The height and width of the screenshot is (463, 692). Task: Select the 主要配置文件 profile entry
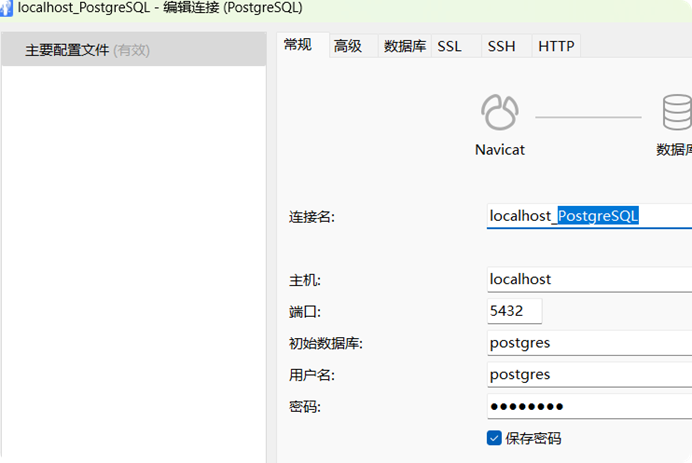pos(134,50)
